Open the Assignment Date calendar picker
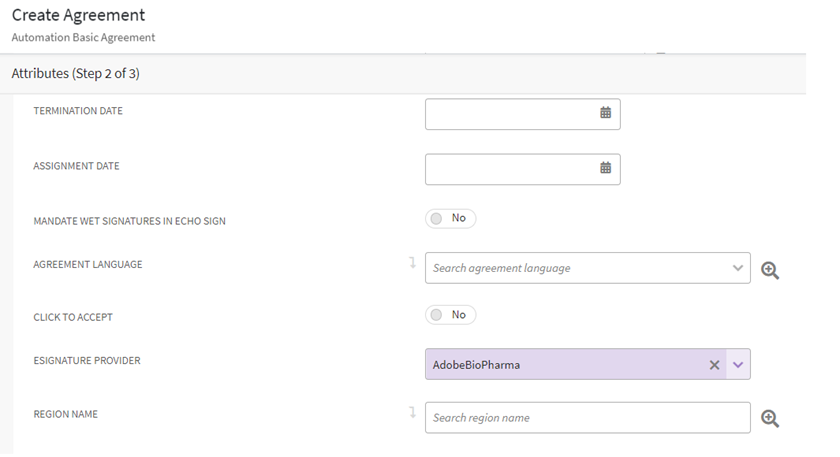840x457 pixels. (605, 169)
